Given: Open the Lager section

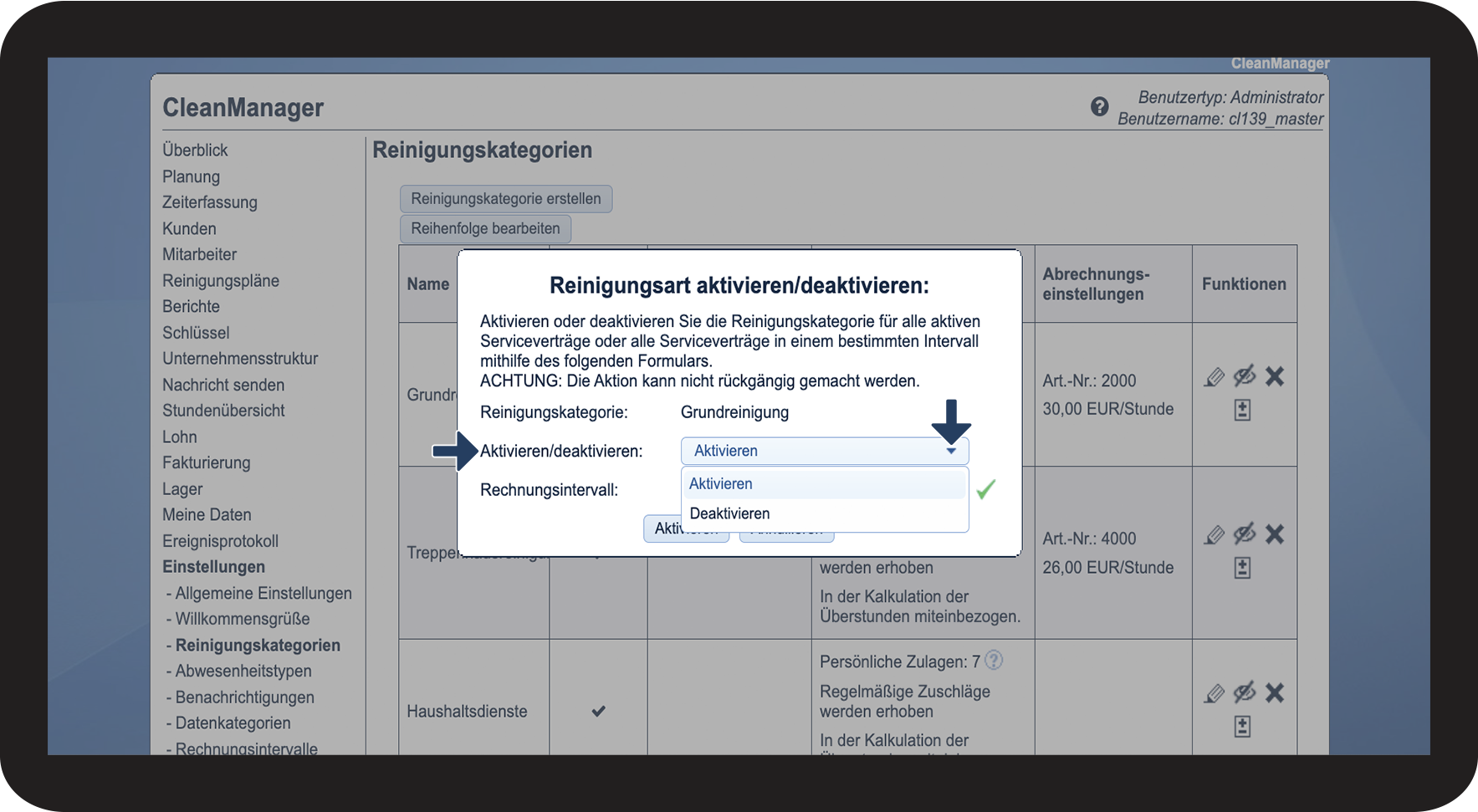Looking at the screenshot, I should (182, 489).
